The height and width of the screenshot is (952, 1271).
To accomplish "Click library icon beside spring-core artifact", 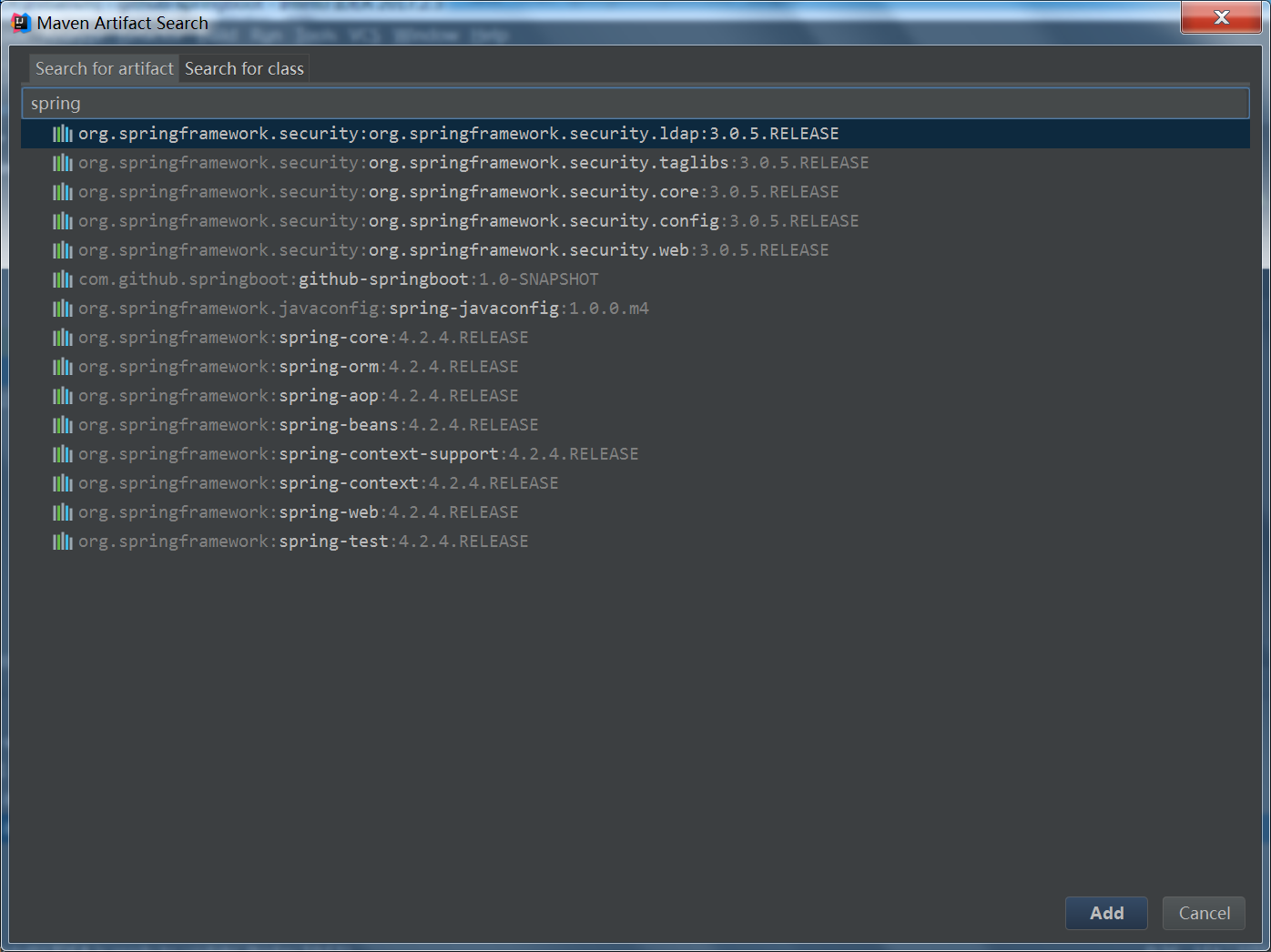I will click(63, 338).
